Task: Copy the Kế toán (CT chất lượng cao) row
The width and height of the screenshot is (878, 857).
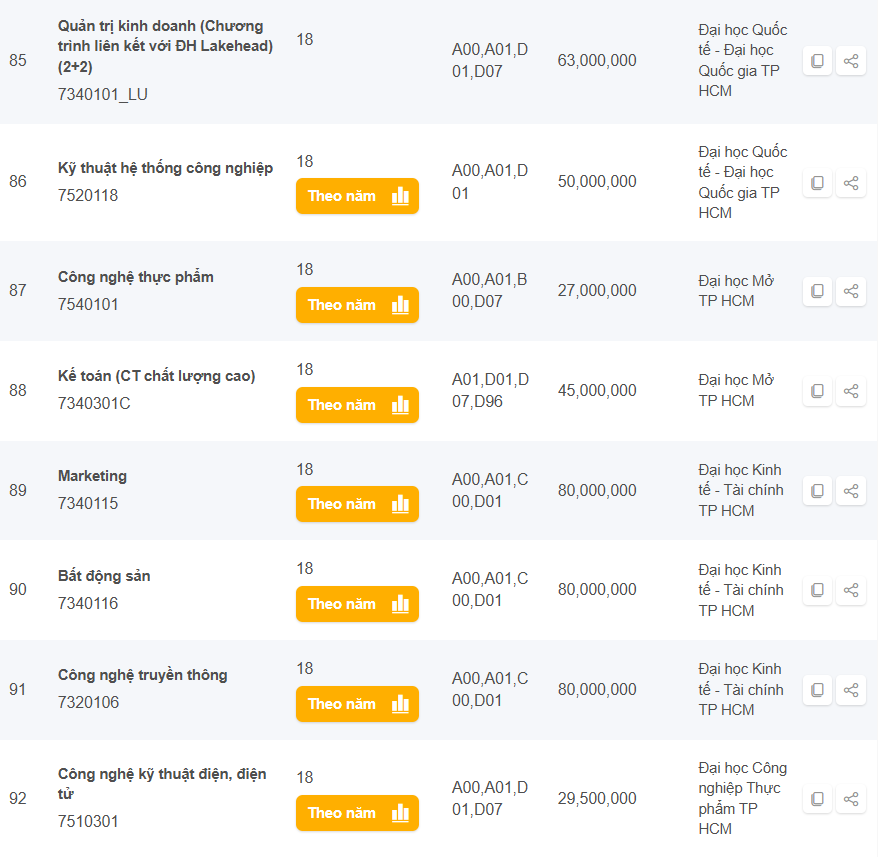Action: point(817,391)
